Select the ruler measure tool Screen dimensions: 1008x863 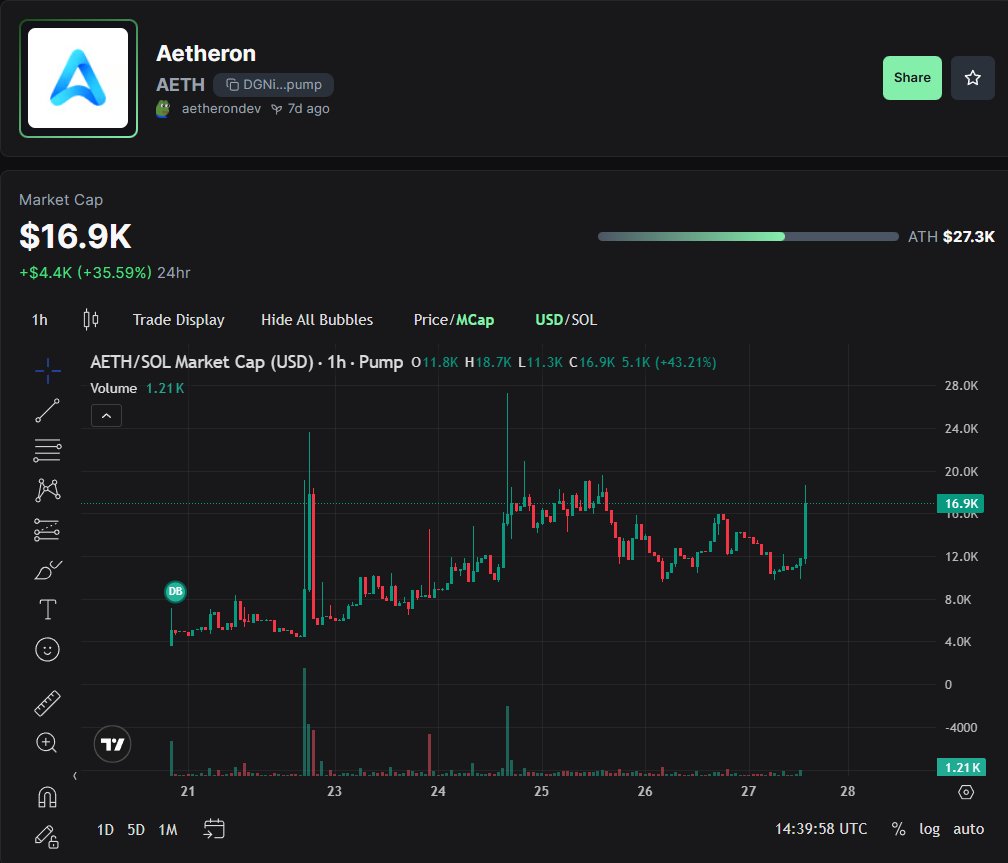pyautogui.click(x=48, y=704)
